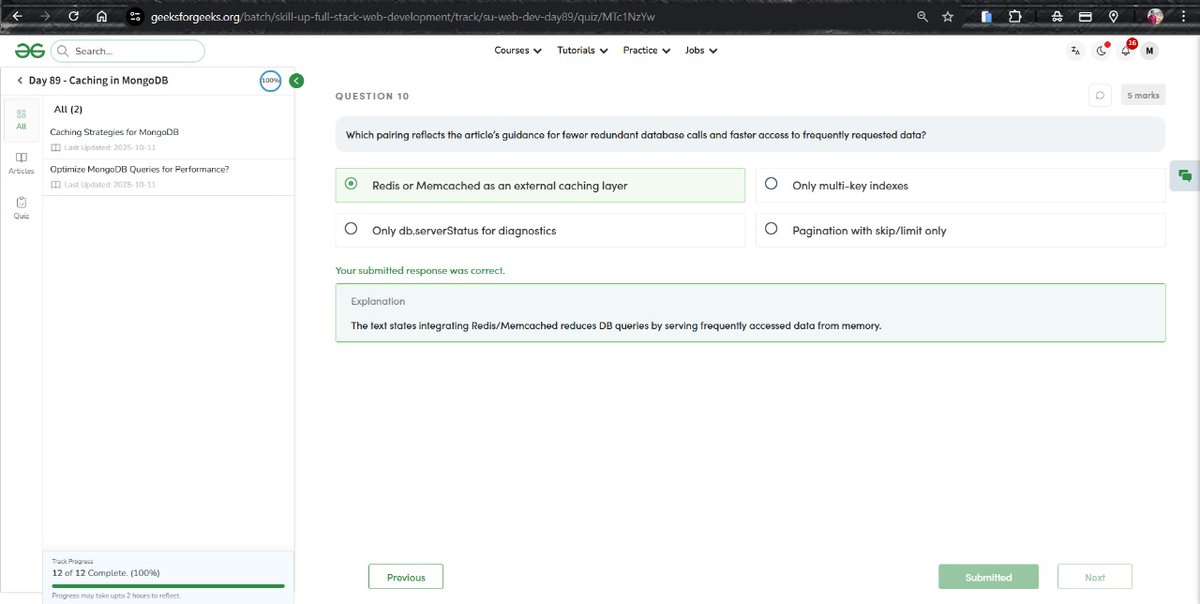1200x604 pixels.
Task: Collapse the sidebar with green arrow button
Action: [x=296, y=81]
